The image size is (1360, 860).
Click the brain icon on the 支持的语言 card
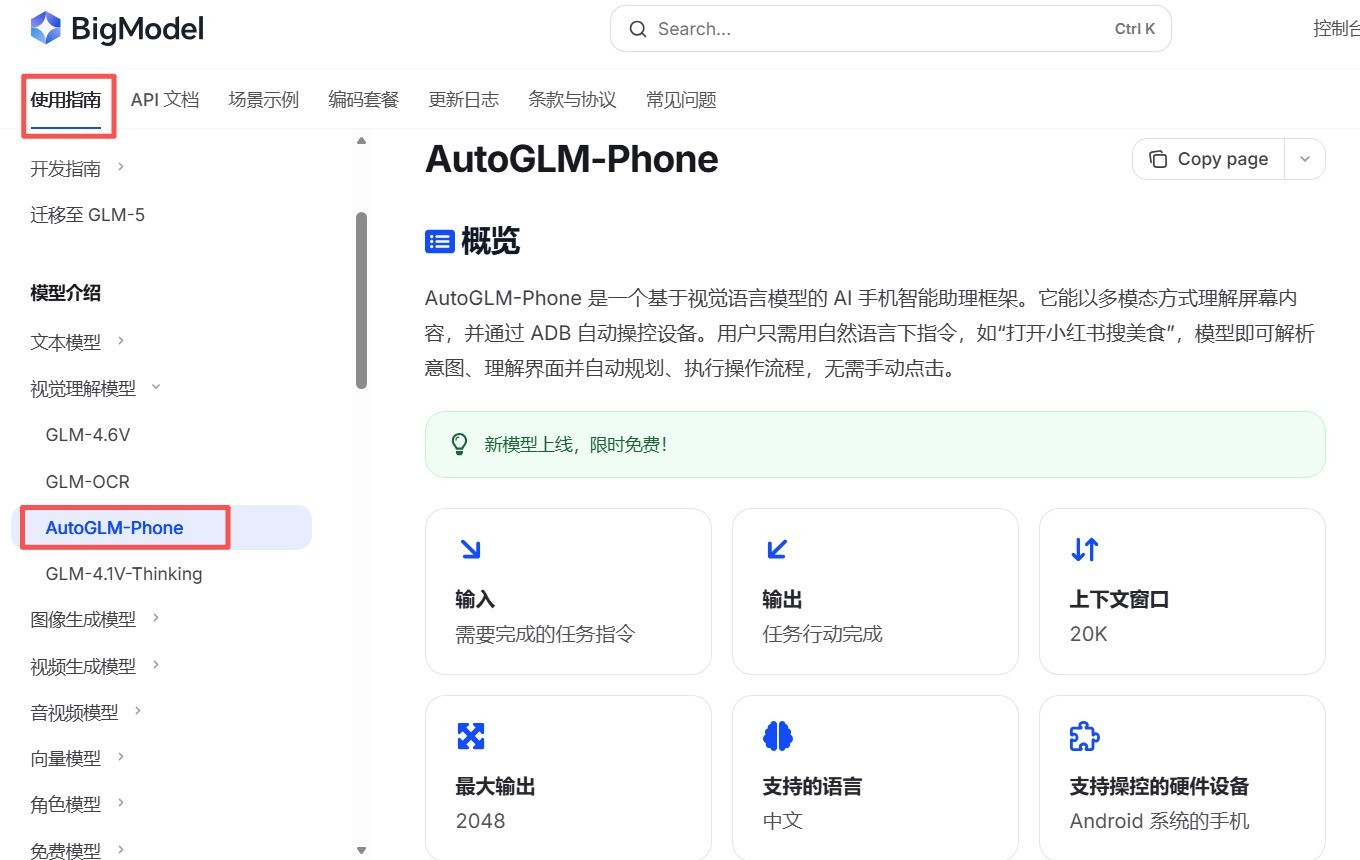click(x=777, y=735)
